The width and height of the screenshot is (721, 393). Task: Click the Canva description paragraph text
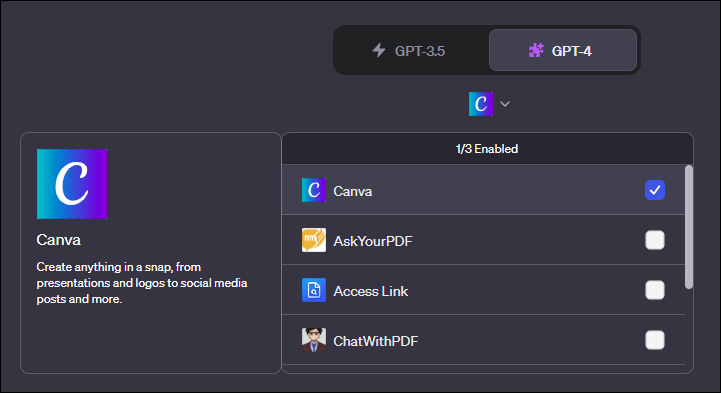142,283
